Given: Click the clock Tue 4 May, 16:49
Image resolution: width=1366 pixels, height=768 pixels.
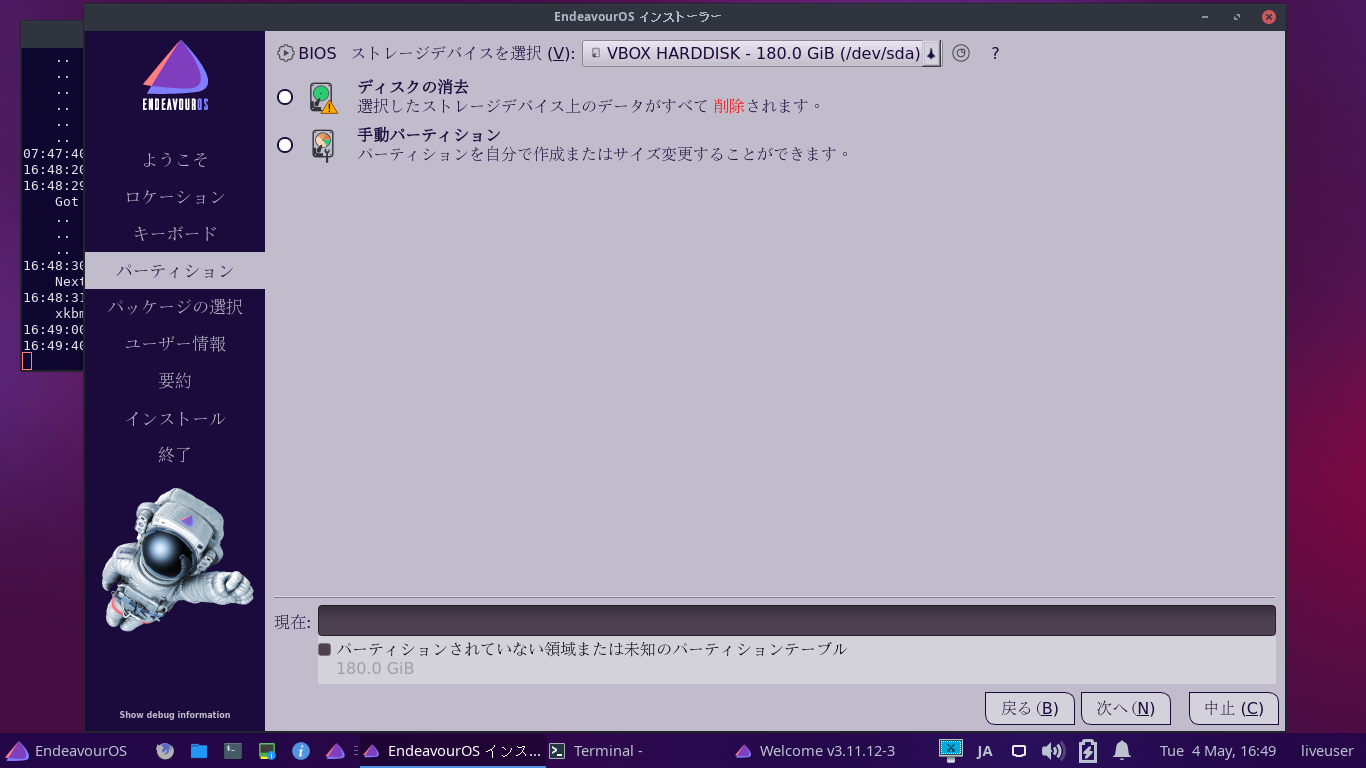Looking at the screenshot, I should (1218, 751).
